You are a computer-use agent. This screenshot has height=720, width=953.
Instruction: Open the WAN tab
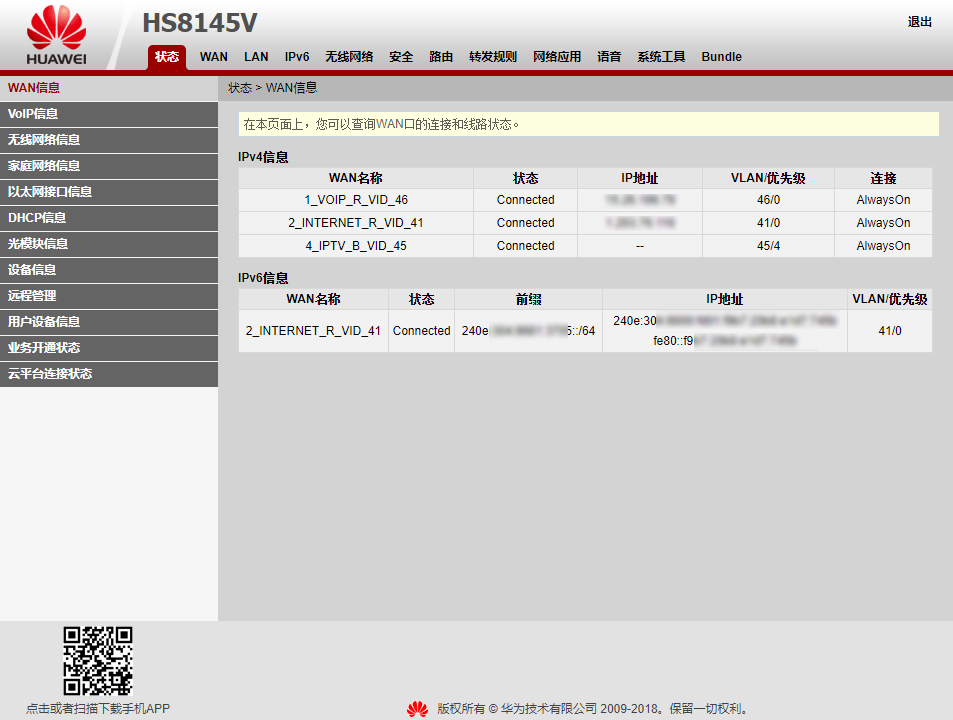214,57
